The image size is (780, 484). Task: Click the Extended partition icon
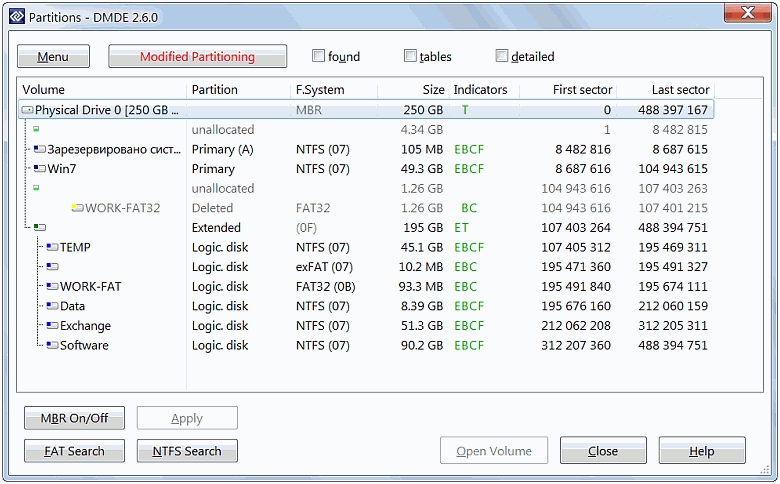(38, 228)
